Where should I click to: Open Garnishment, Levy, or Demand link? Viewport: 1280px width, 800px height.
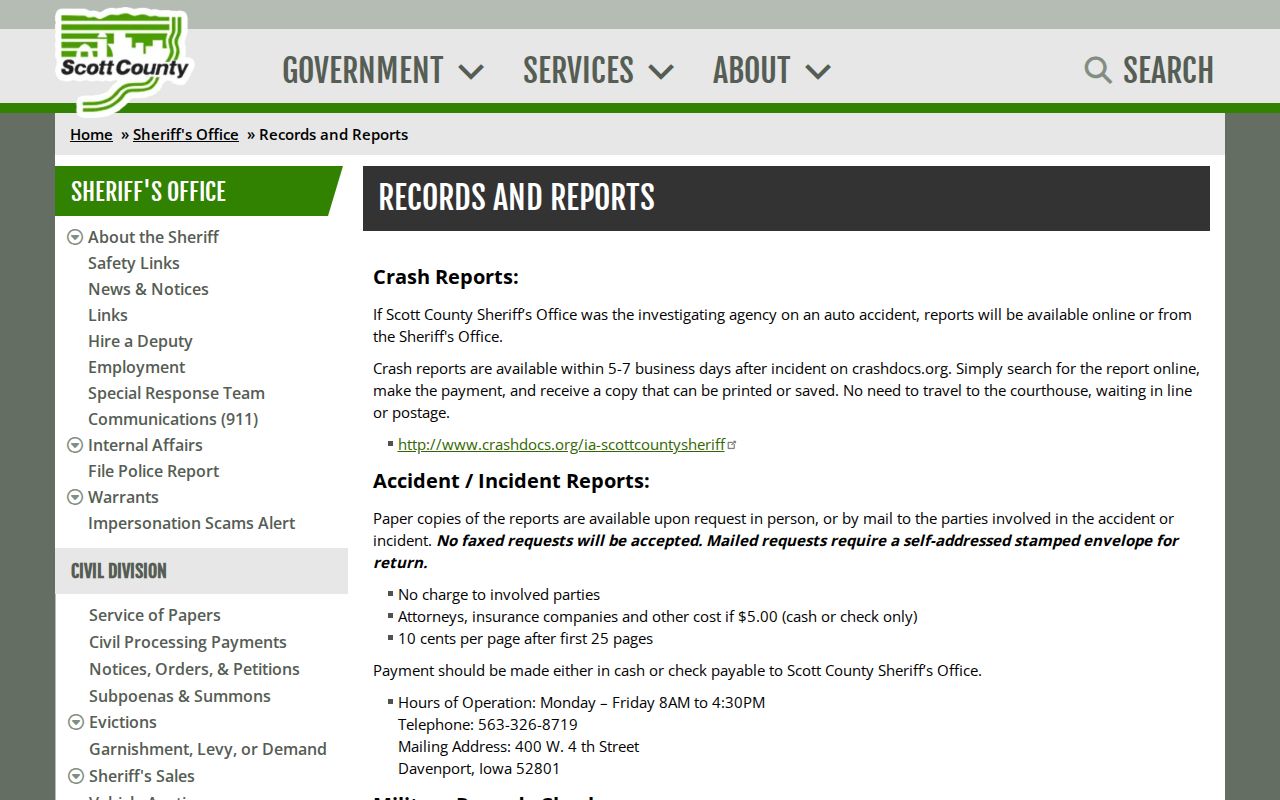(208, 749)
